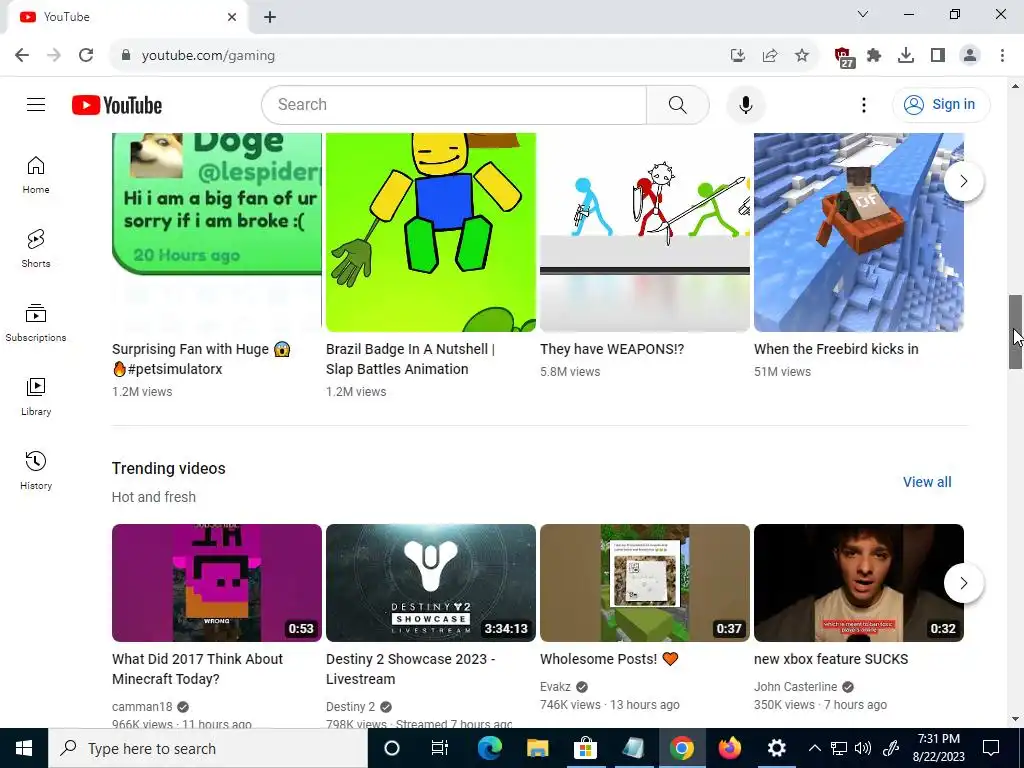The height and width of the screenshot is (768, 1024).
Task: Open Chrome profile avatar
Action: [970, 56]
